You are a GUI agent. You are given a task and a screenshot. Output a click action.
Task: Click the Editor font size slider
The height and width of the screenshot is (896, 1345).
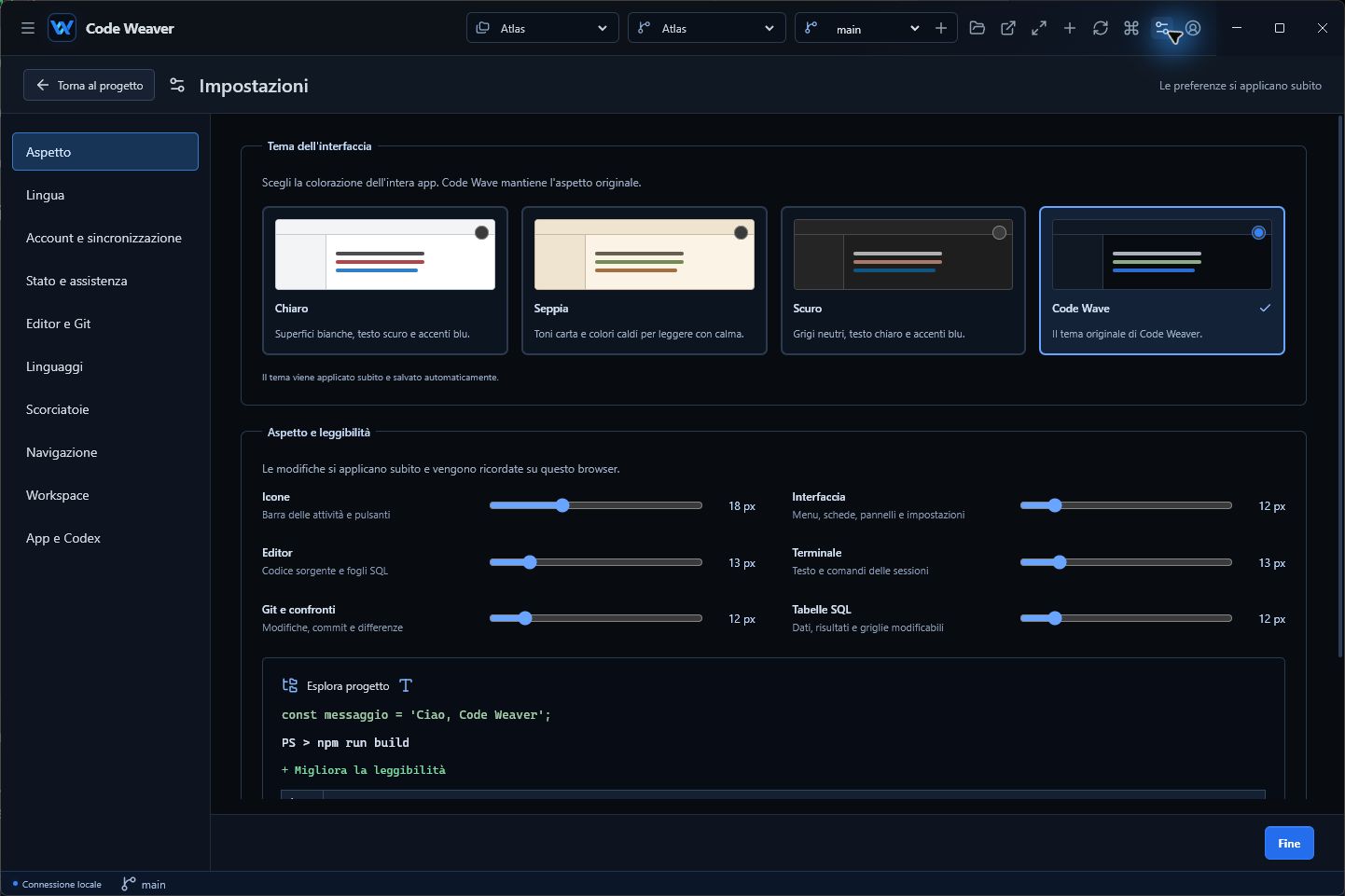point(596,562)
